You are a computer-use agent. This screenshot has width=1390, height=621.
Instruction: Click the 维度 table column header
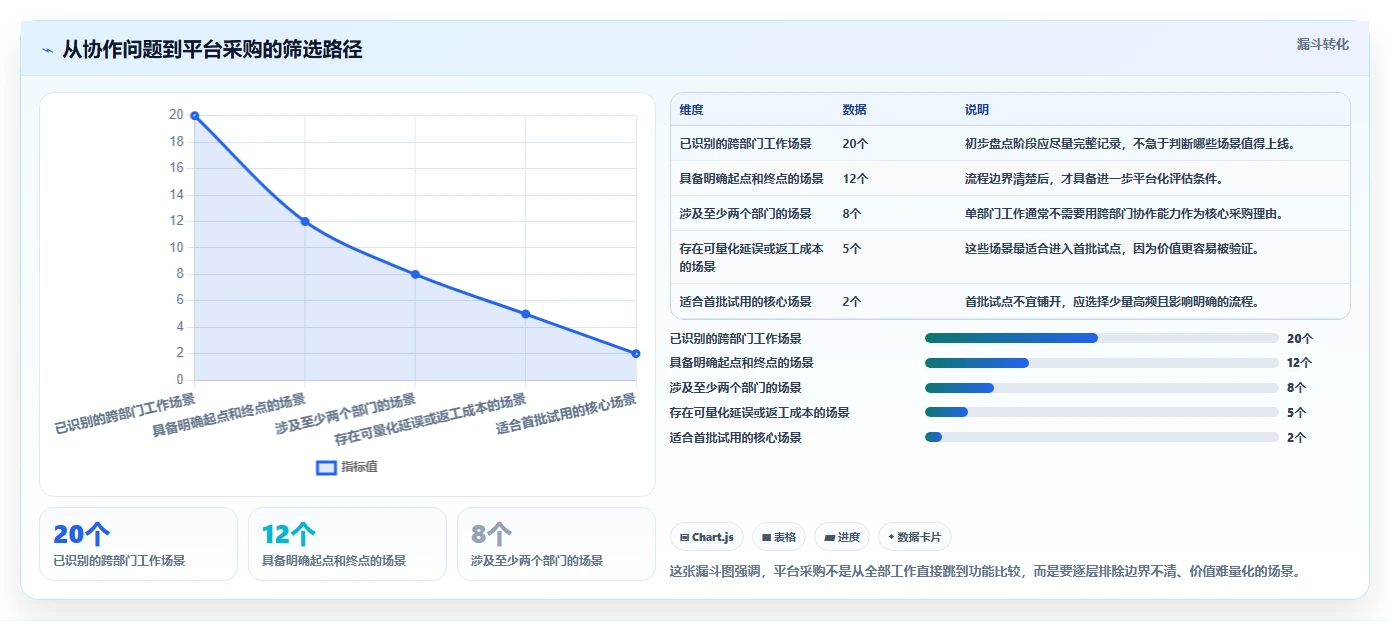tap(691, 110)
